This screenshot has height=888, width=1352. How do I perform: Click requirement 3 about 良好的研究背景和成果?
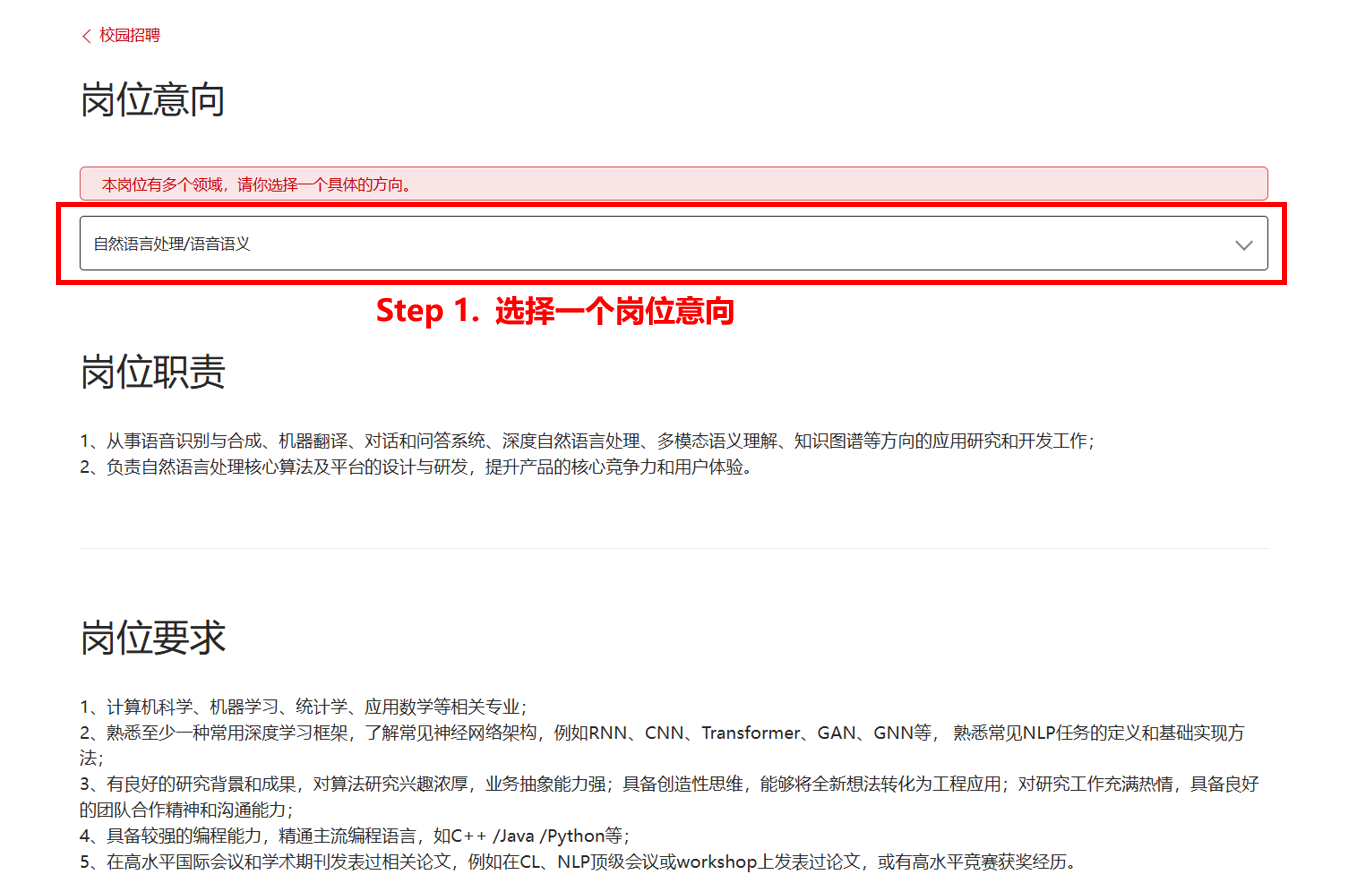[x=669, y=784]
